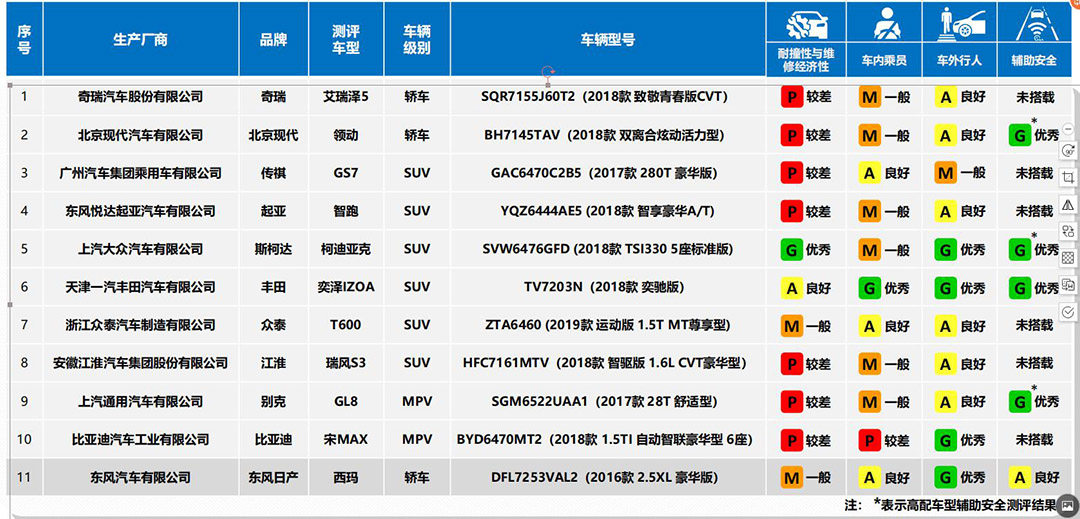Click the red P badge in row 1
This screenshot has width=1080, height=519.
pos(792,97)
